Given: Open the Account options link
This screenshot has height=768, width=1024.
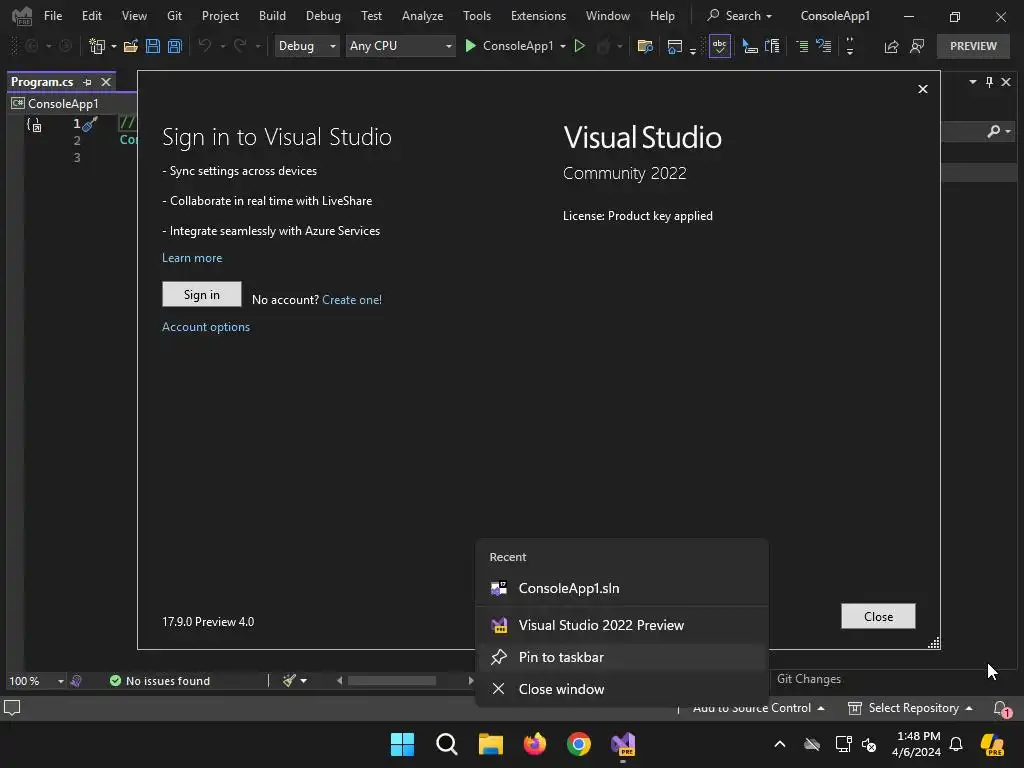Looking at the screenshot, I should click(x=206, y=327).
